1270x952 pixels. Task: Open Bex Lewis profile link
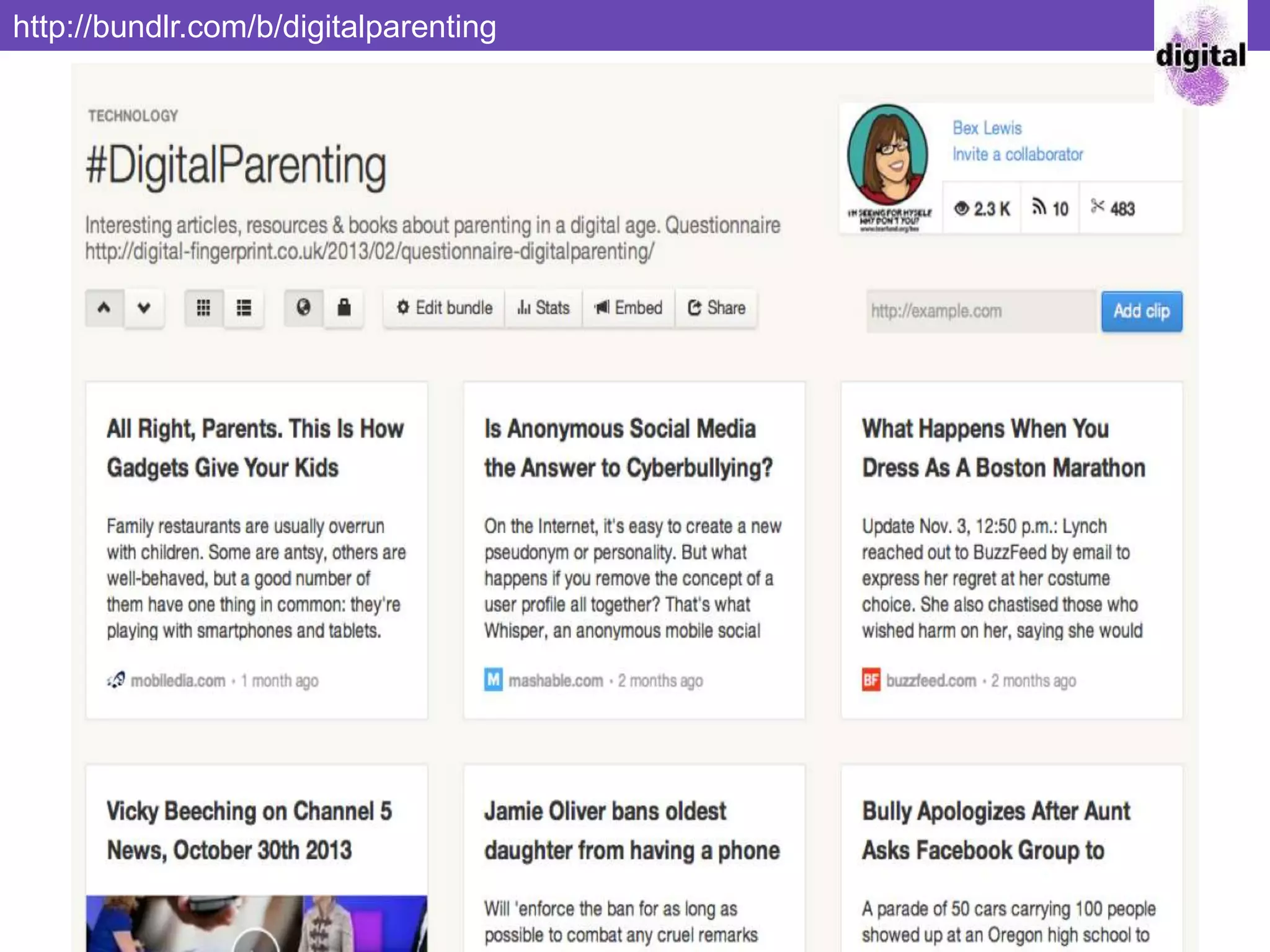987,128
